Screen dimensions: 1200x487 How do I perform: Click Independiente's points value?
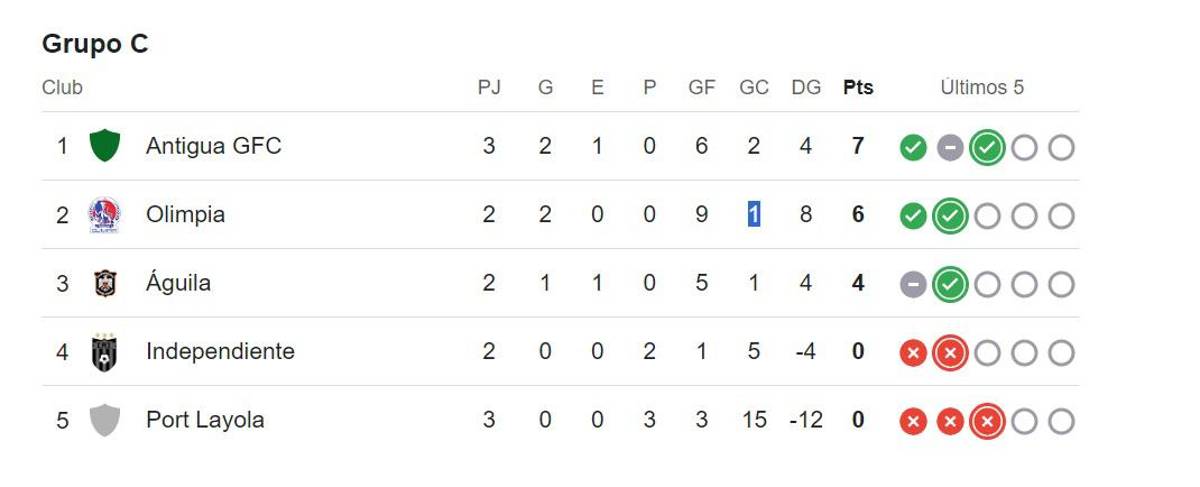tap(858, 352)
